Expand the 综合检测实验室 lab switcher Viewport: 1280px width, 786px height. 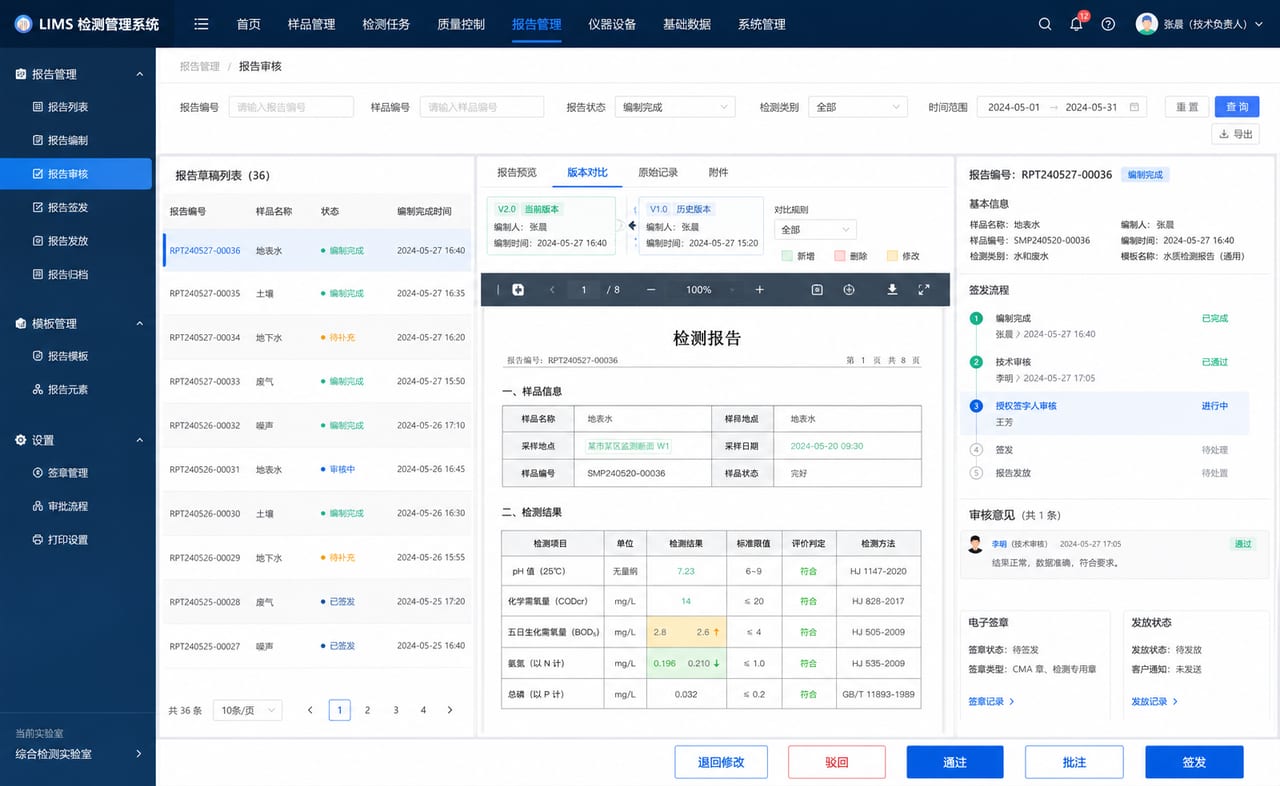tap(139, 754)
